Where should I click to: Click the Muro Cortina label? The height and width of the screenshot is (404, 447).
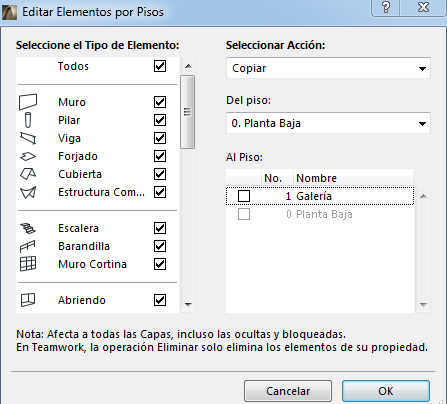pos(92,264)
